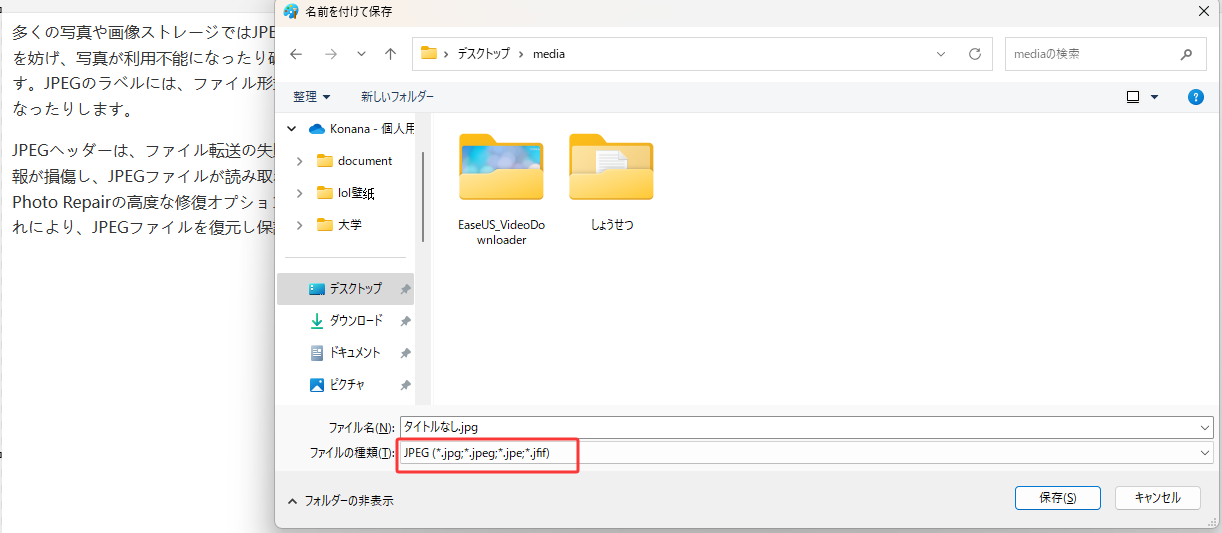The image size is (1222, 533).
Task: Click the pin icon beside ダウンロード
Action: pos(405,321)
